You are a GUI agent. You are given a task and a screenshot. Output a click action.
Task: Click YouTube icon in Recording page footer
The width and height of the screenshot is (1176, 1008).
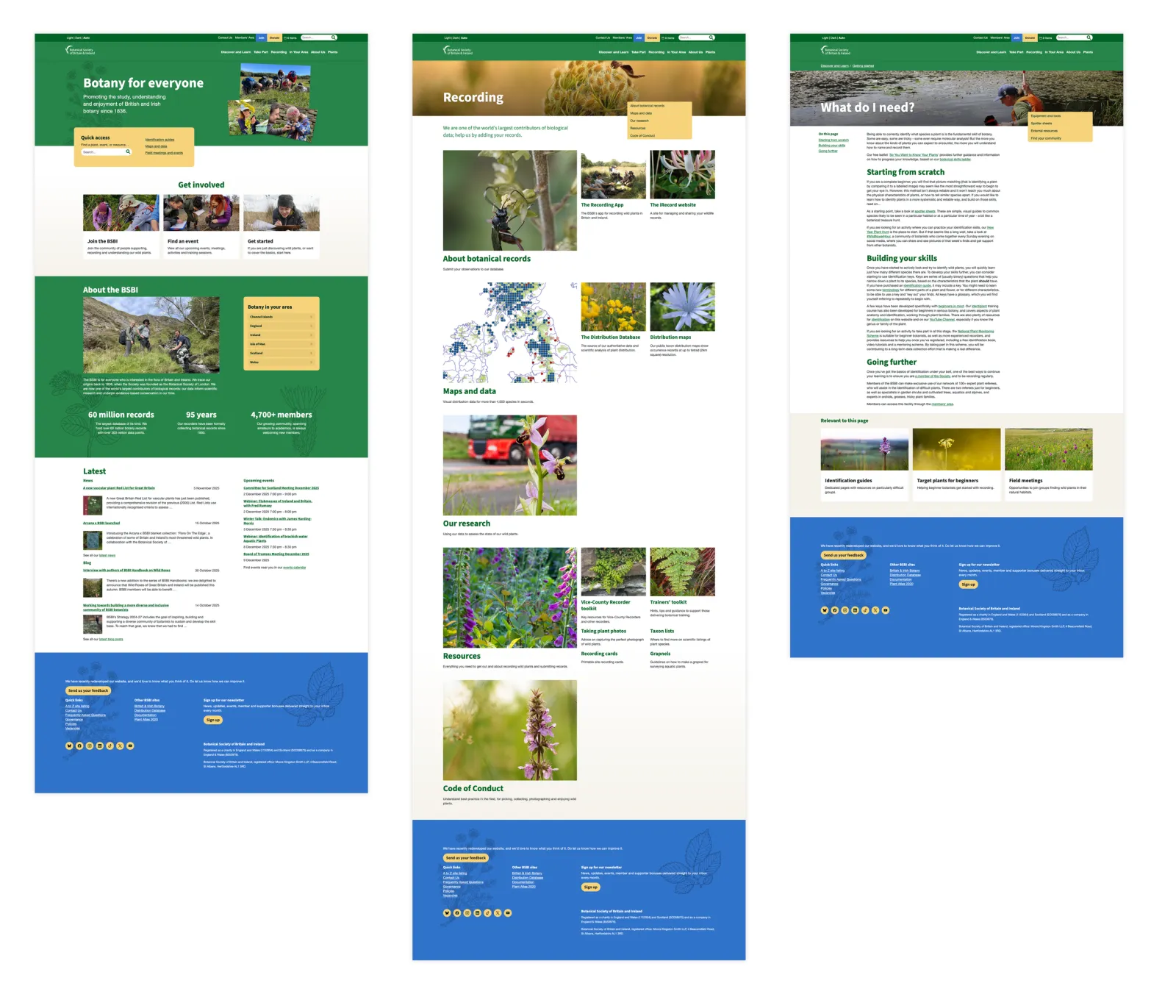(x=507, y=912)
